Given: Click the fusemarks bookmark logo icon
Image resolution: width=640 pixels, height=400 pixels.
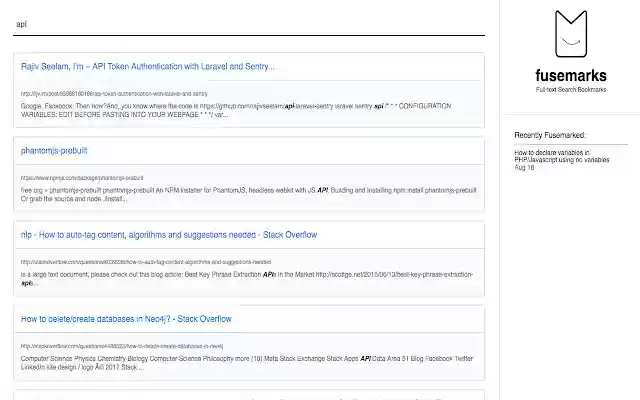Looking at the screenshot, I should click(x=571, y=33).
